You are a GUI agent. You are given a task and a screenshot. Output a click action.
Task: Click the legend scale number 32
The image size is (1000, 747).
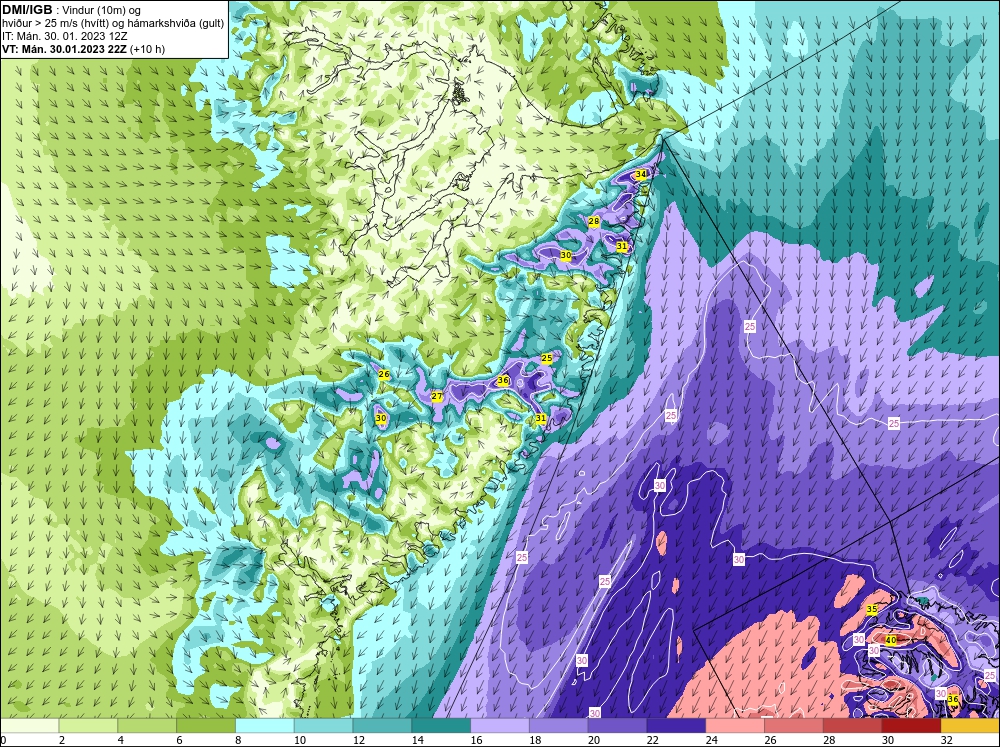[947, 740]
